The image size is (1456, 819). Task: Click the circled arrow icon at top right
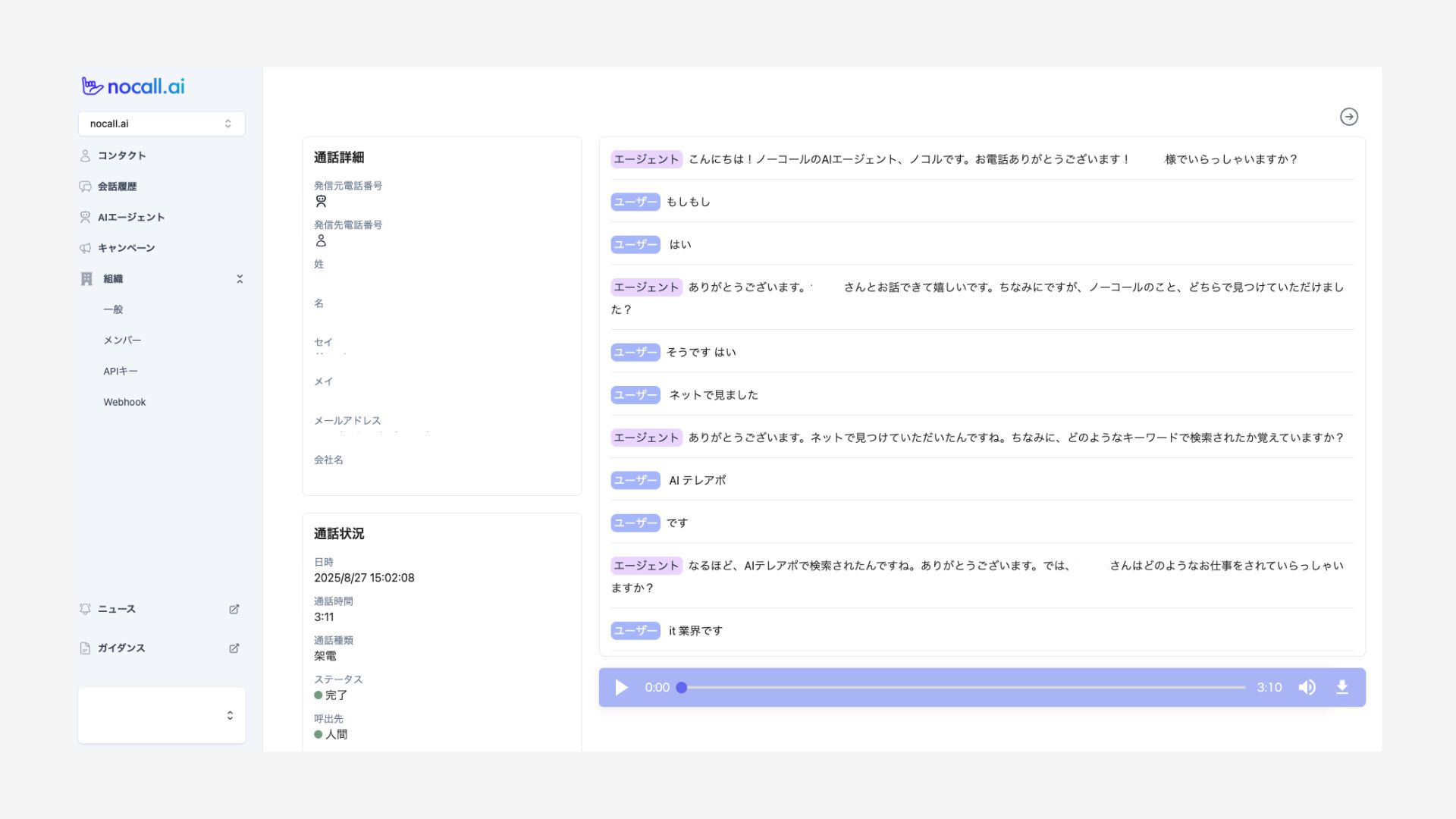coord(1348,117)
